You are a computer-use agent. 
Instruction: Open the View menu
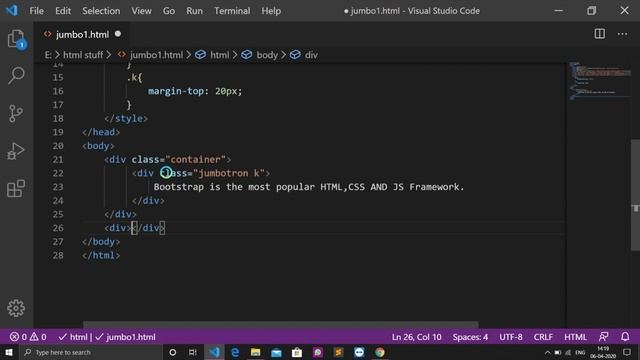pos(141,11)
